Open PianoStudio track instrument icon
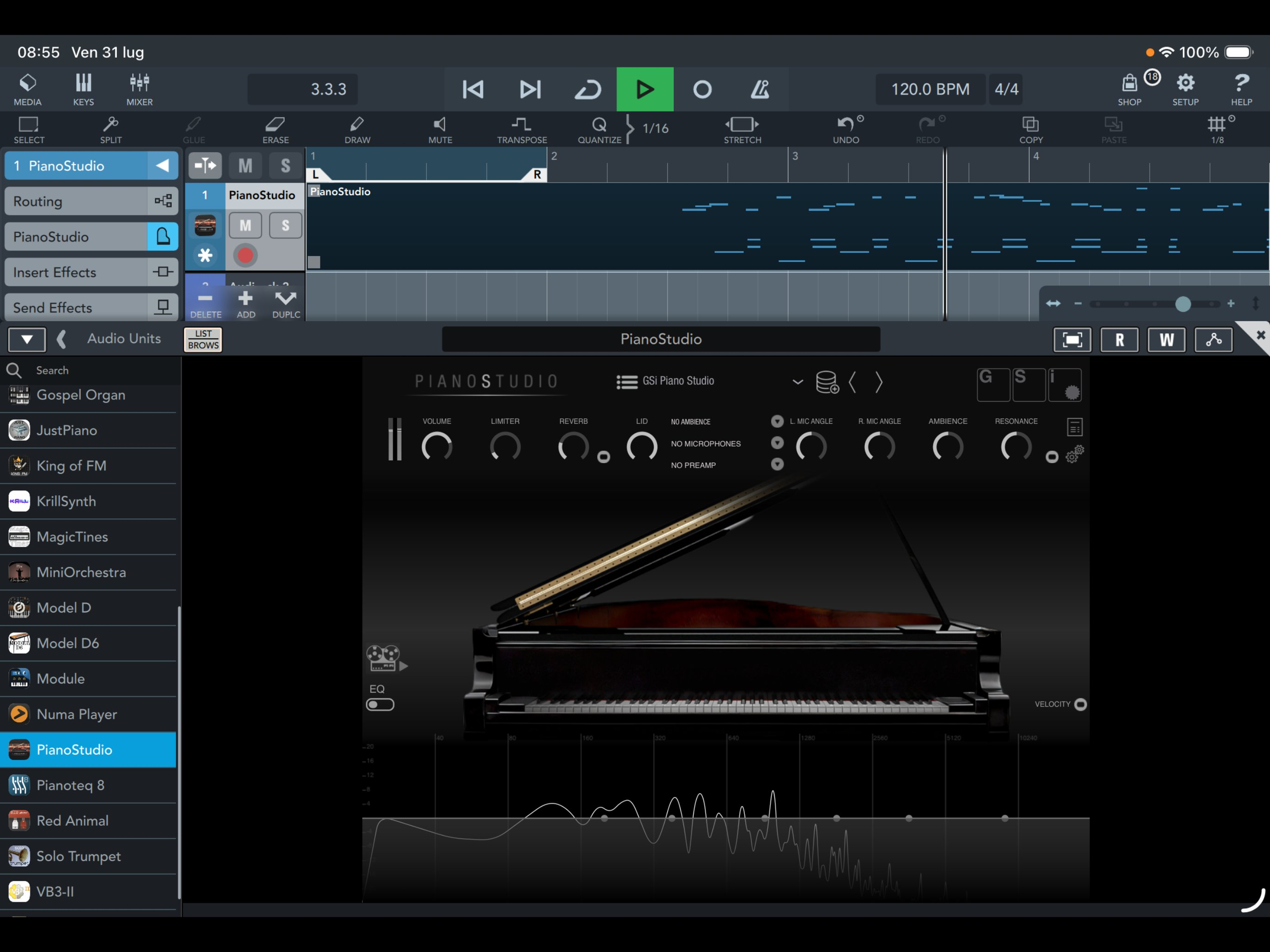Viewport: 1270px width, 952px height. click(x=205, y=226)
